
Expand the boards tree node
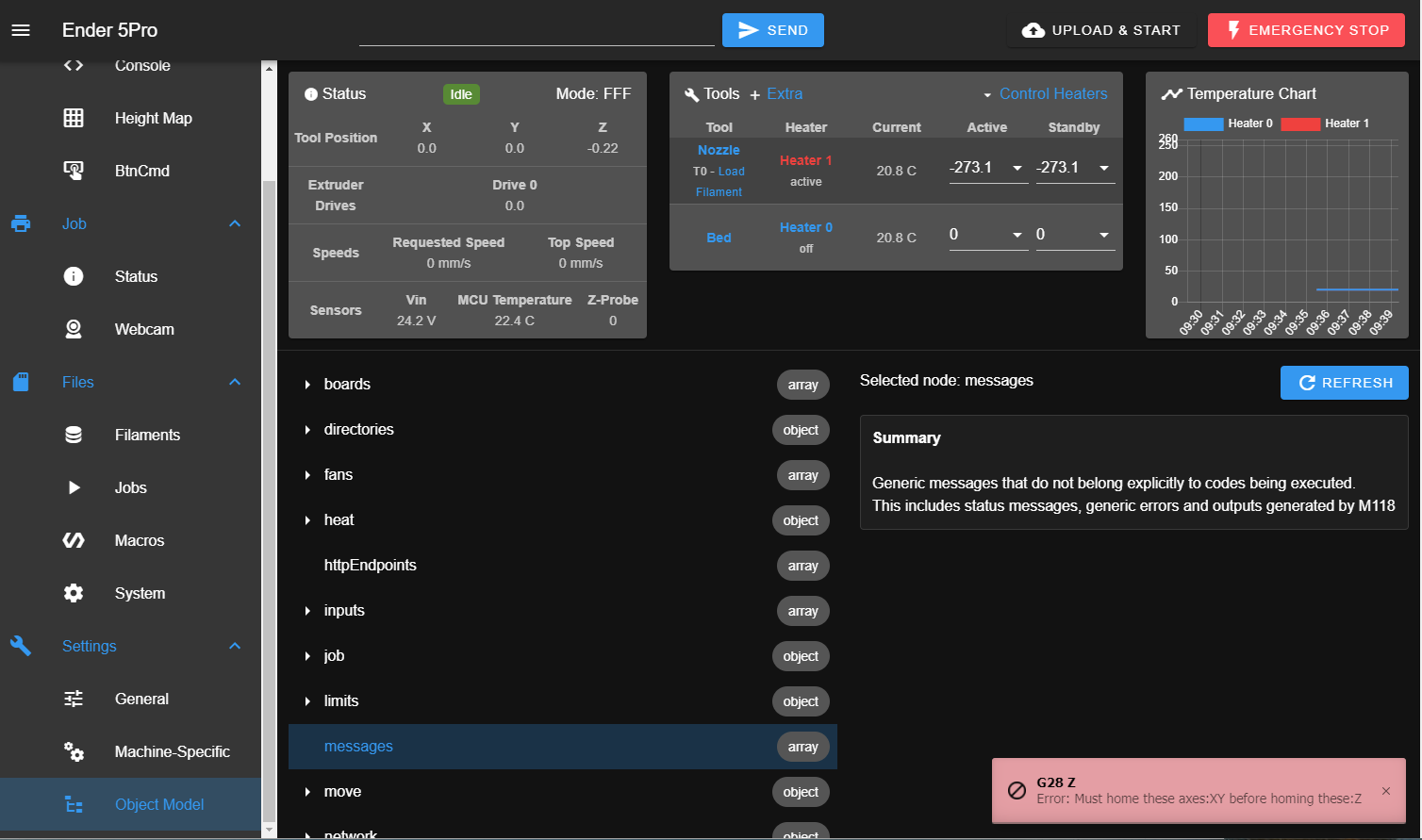click(307, 385)
